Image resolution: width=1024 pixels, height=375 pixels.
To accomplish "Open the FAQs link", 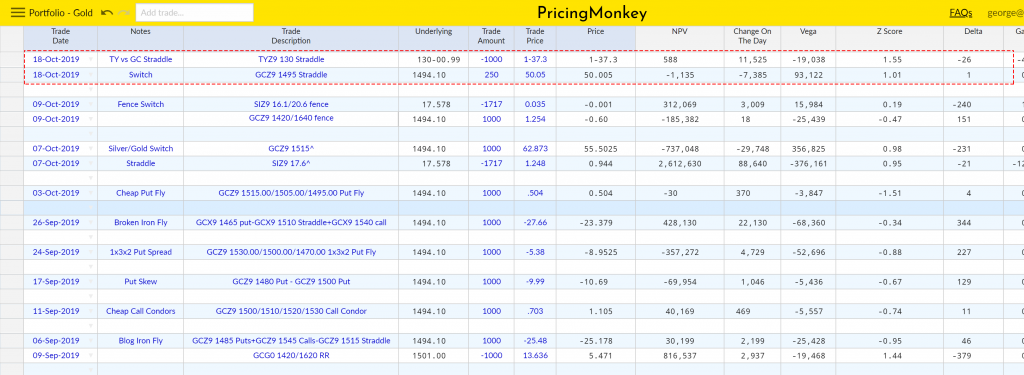I will pos(961,12).
